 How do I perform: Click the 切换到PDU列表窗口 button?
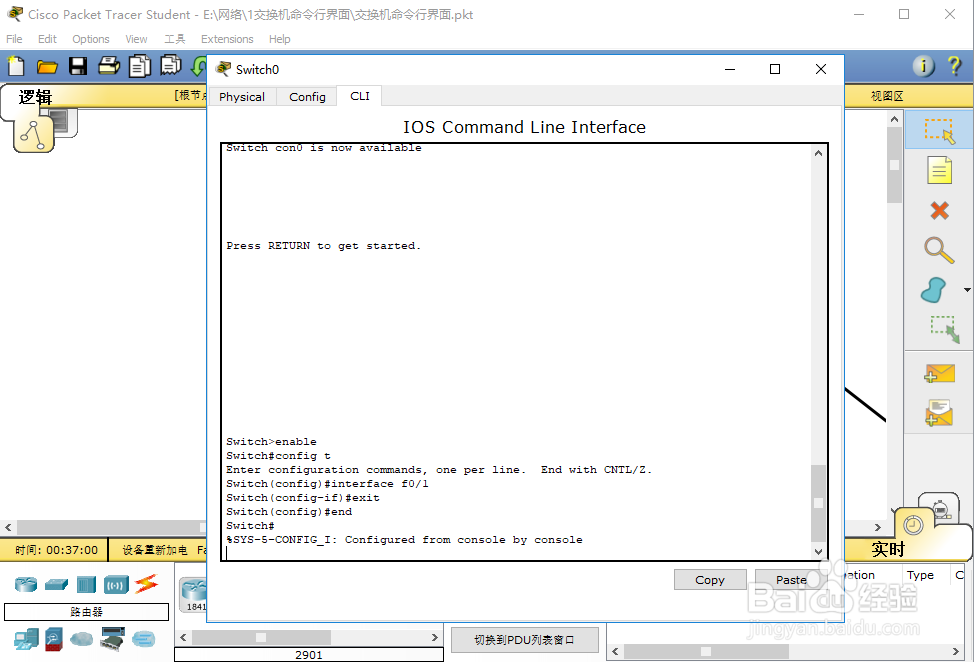click(524, 640)
